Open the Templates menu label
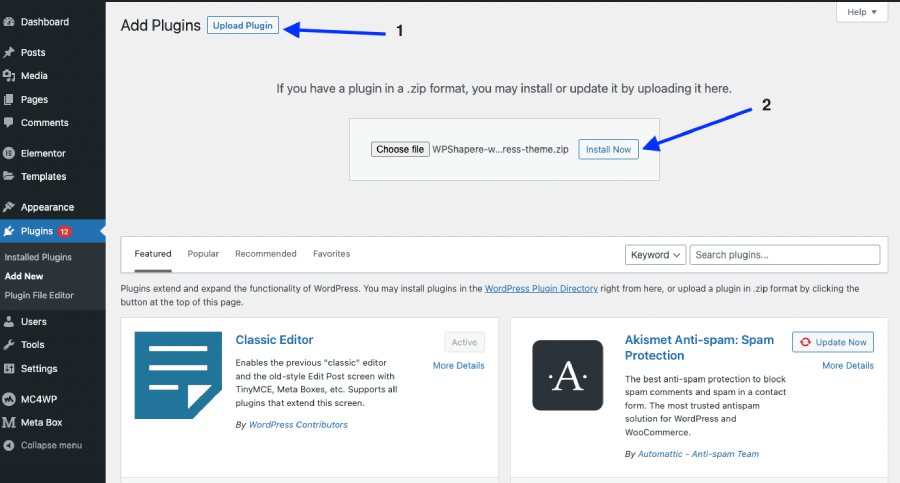The image size is (900, 483). [x=44, y=176]
